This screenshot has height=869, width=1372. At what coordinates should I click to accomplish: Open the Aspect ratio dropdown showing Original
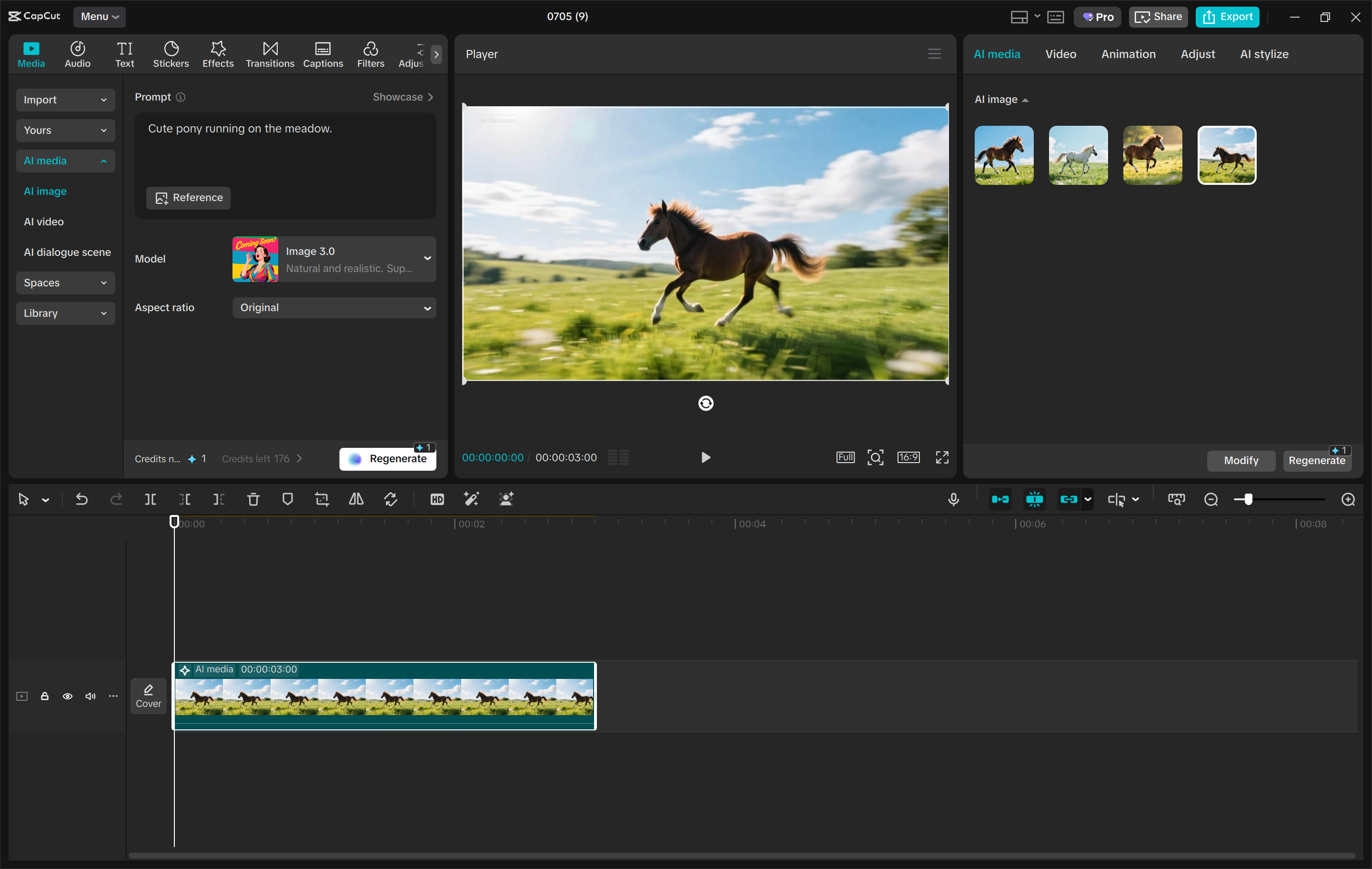pyautogui.click(x=334, y=308)
